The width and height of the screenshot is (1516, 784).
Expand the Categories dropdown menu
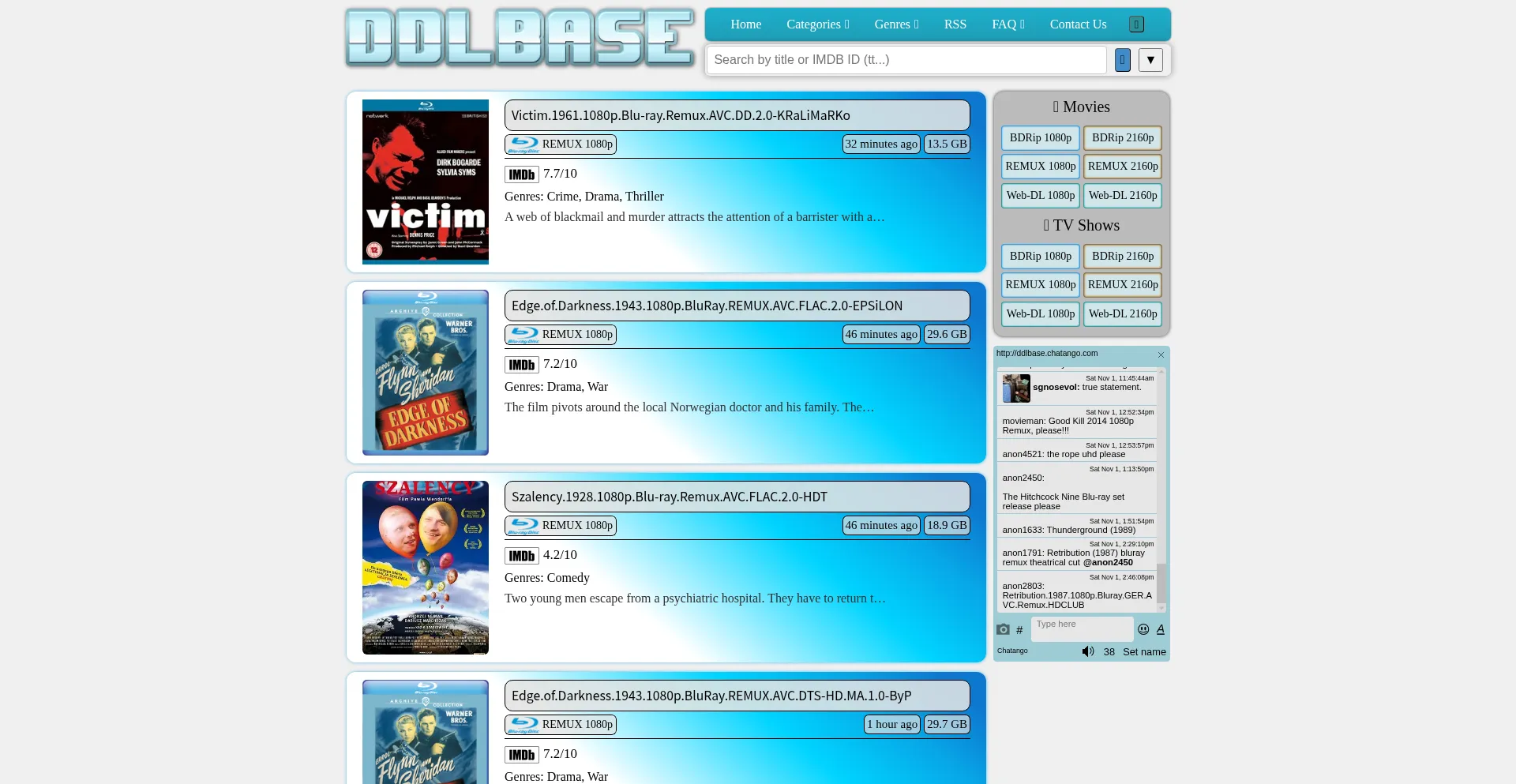(x=817, y=24)
